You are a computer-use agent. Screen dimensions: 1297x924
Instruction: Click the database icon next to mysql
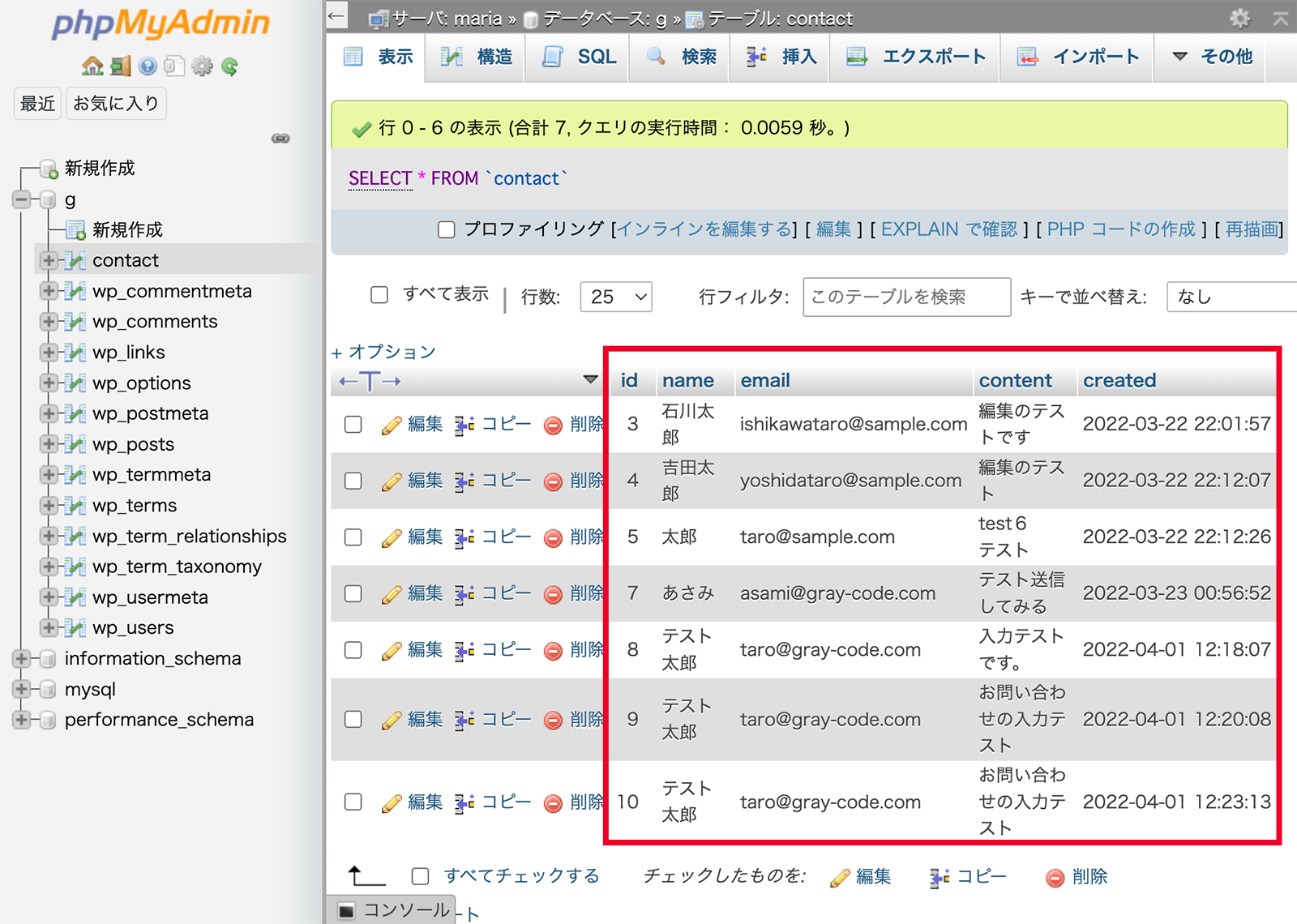tap(48, 690)
